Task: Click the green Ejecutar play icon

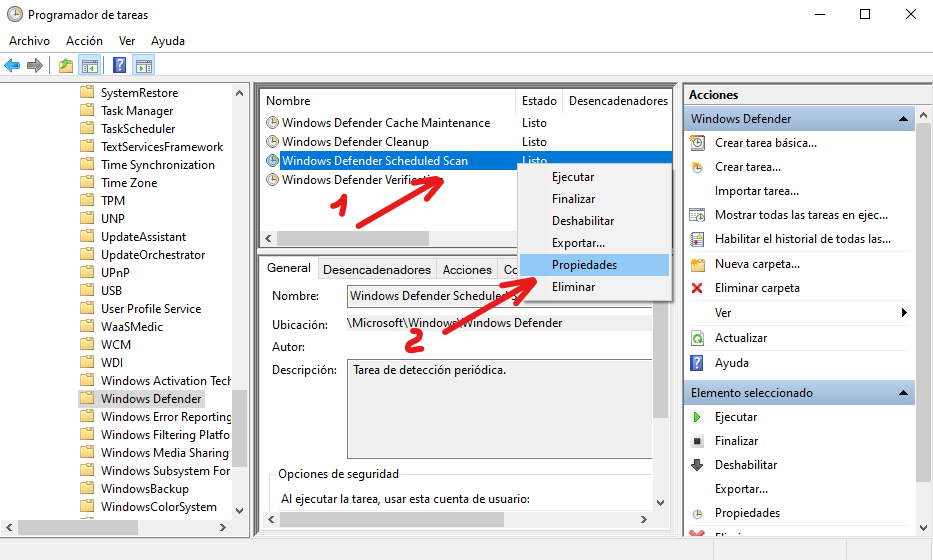Action: point(697,417)
